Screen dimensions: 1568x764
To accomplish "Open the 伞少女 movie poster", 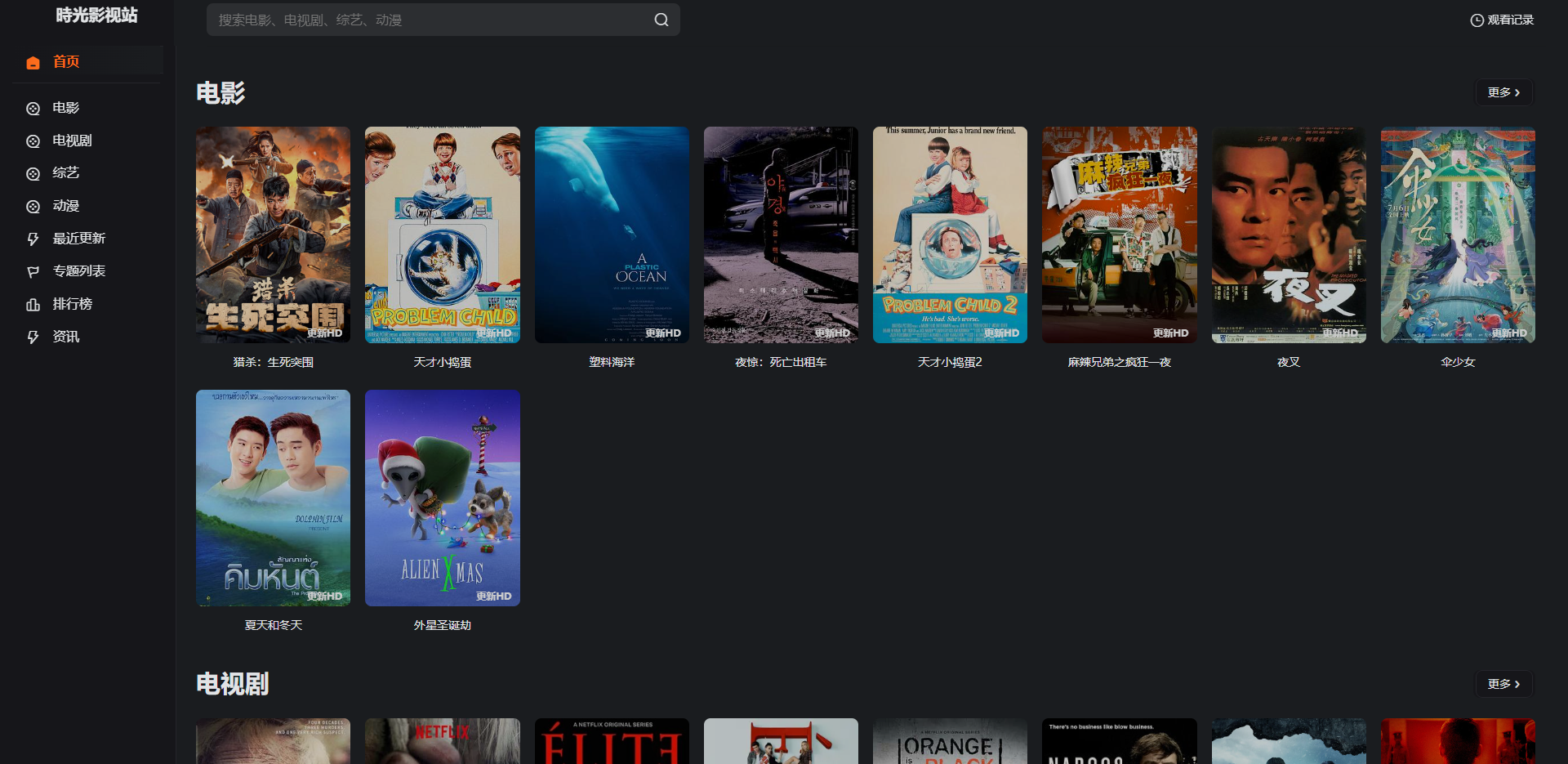I will 1458,235.
